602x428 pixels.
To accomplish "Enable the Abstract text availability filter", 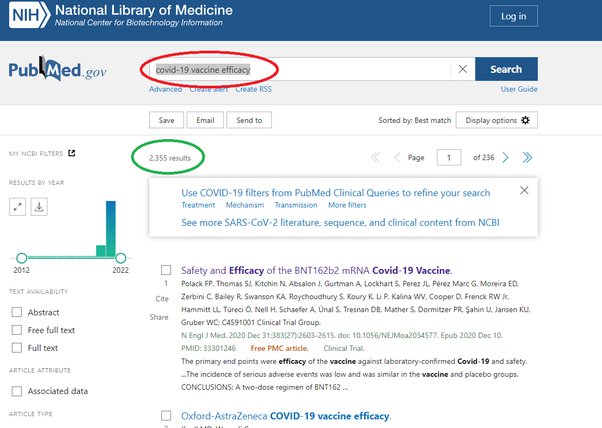I will (x=17, y=312).
